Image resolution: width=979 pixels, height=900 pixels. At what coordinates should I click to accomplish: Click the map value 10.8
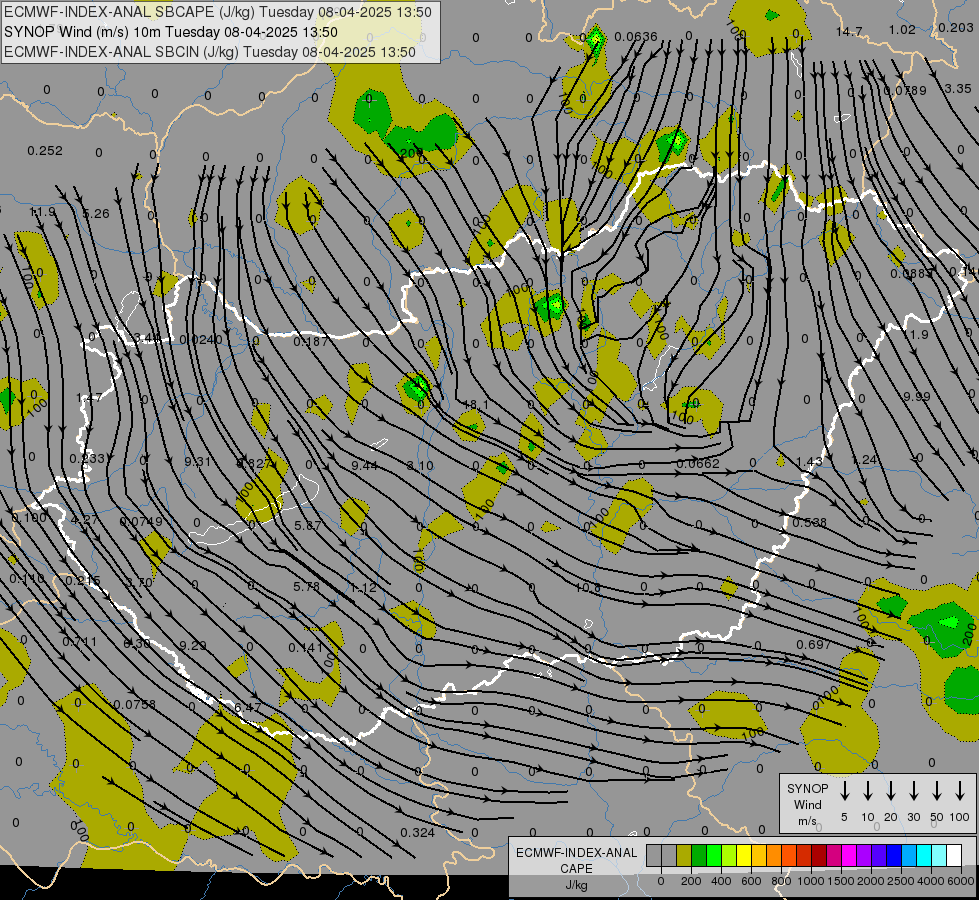(588, 588)
